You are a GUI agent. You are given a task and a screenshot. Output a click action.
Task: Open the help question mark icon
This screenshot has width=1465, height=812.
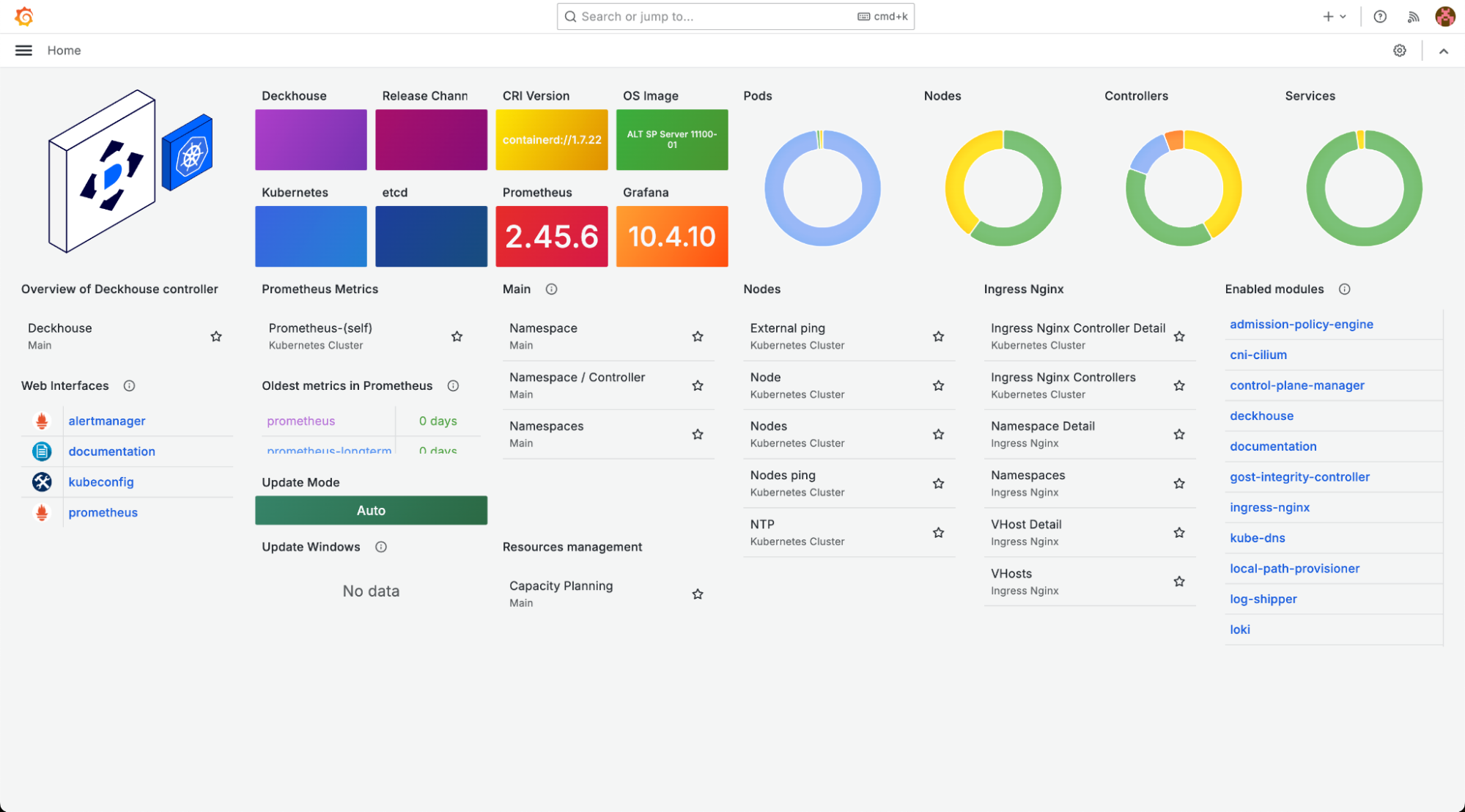point(1380,16)
